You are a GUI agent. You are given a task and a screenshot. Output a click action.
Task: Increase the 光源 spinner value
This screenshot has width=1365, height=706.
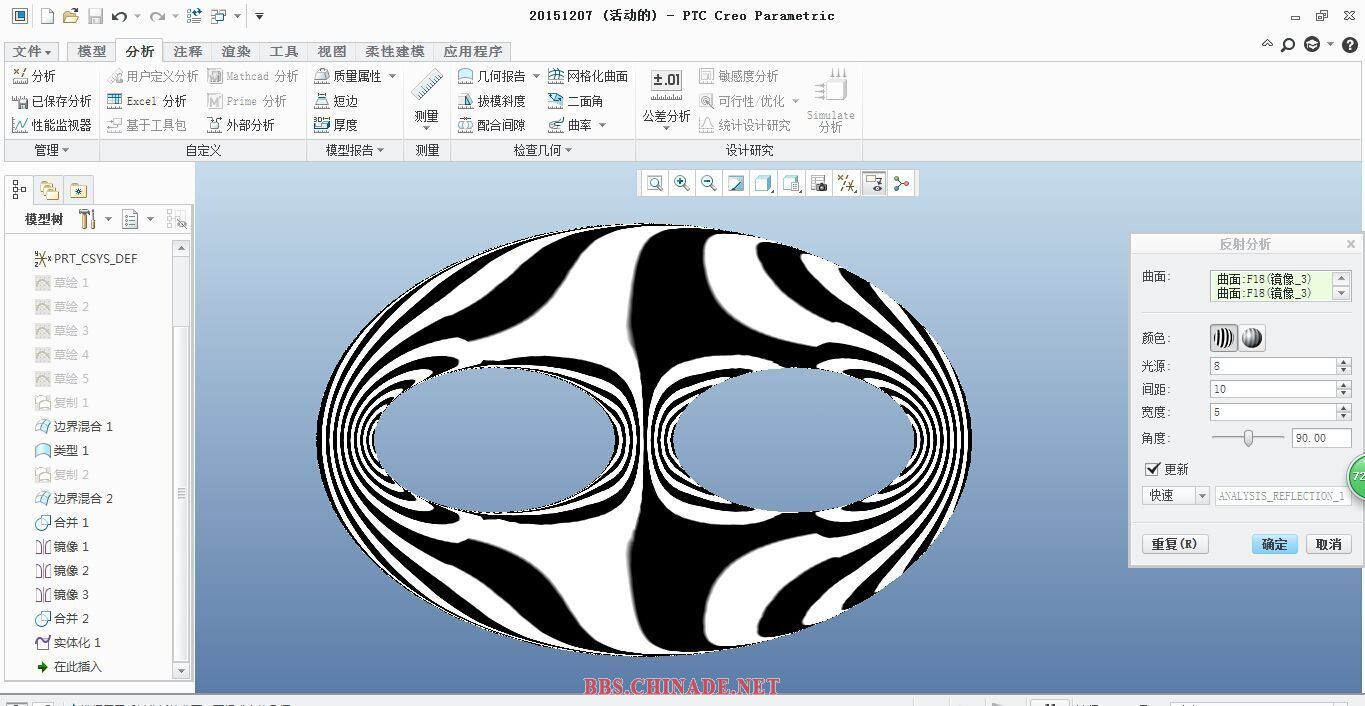click(x=1344, y=362)
